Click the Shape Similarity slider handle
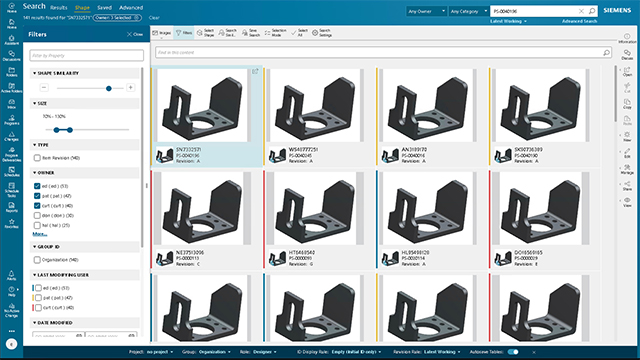640x360 pixels. click(x=109, y=88)
